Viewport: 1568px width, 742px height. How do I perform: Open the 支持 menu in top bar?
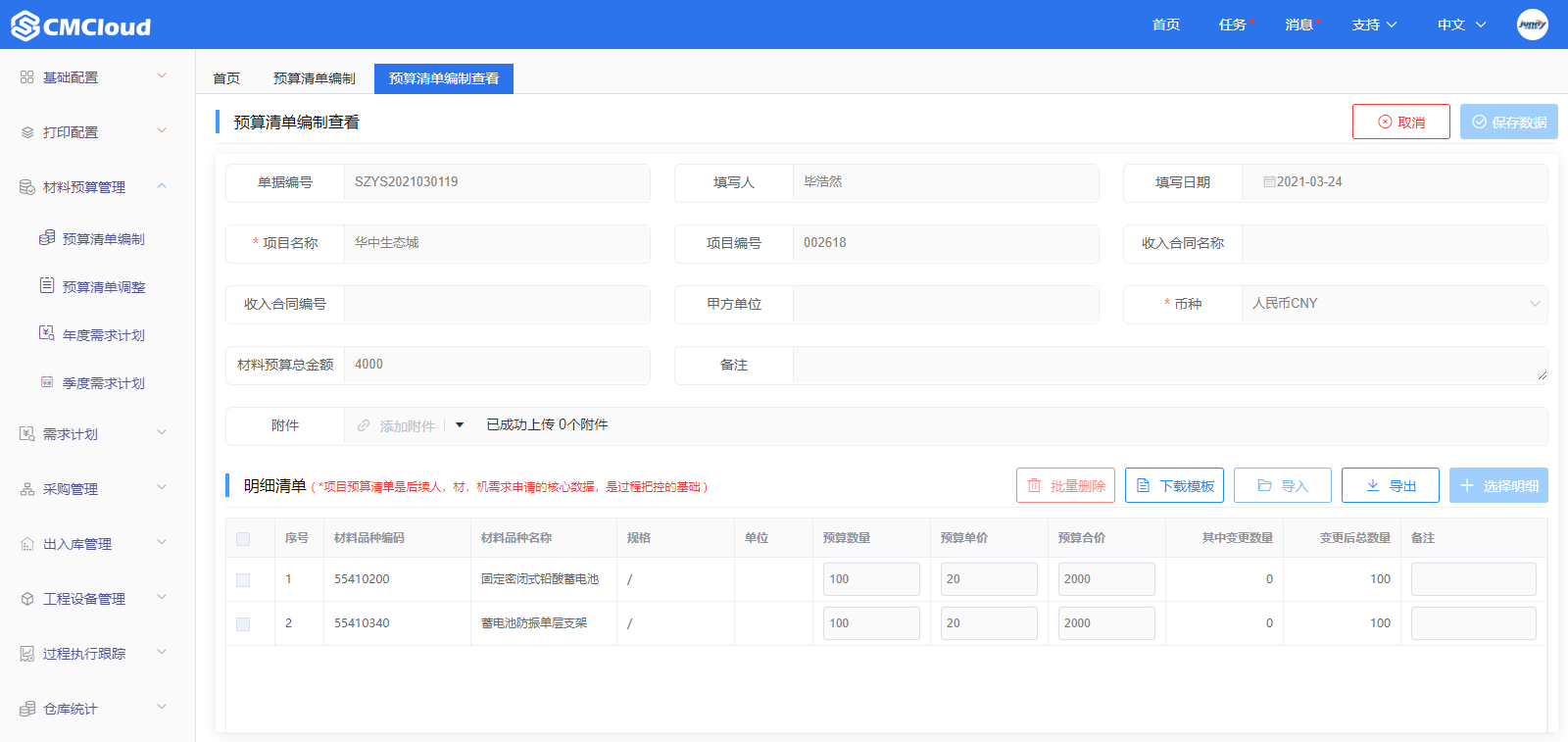click(1374, 25)
